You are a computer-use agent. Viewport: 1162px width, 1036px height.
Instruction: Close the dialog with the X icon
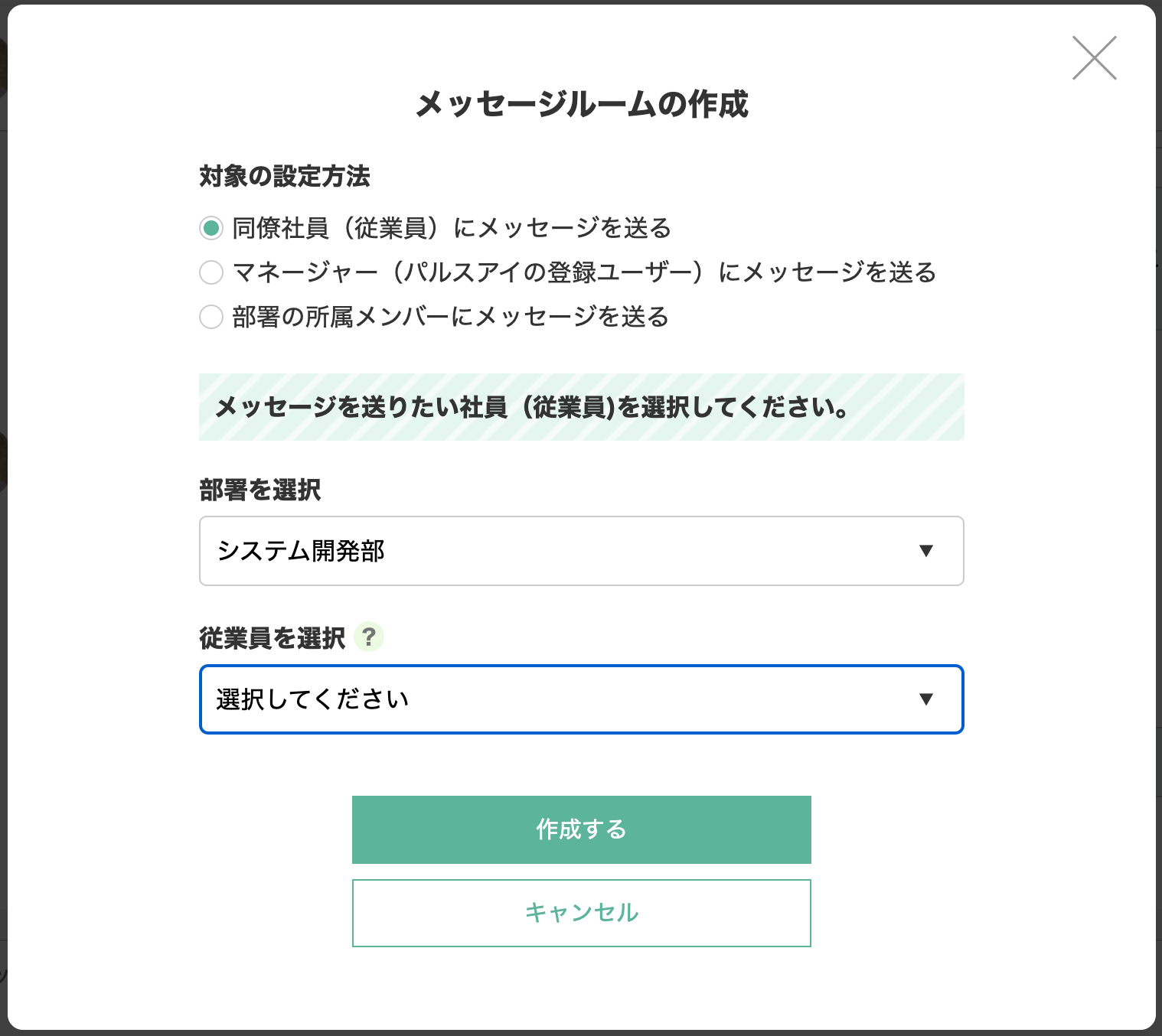pyautogui.click(x=1094, y=58)
